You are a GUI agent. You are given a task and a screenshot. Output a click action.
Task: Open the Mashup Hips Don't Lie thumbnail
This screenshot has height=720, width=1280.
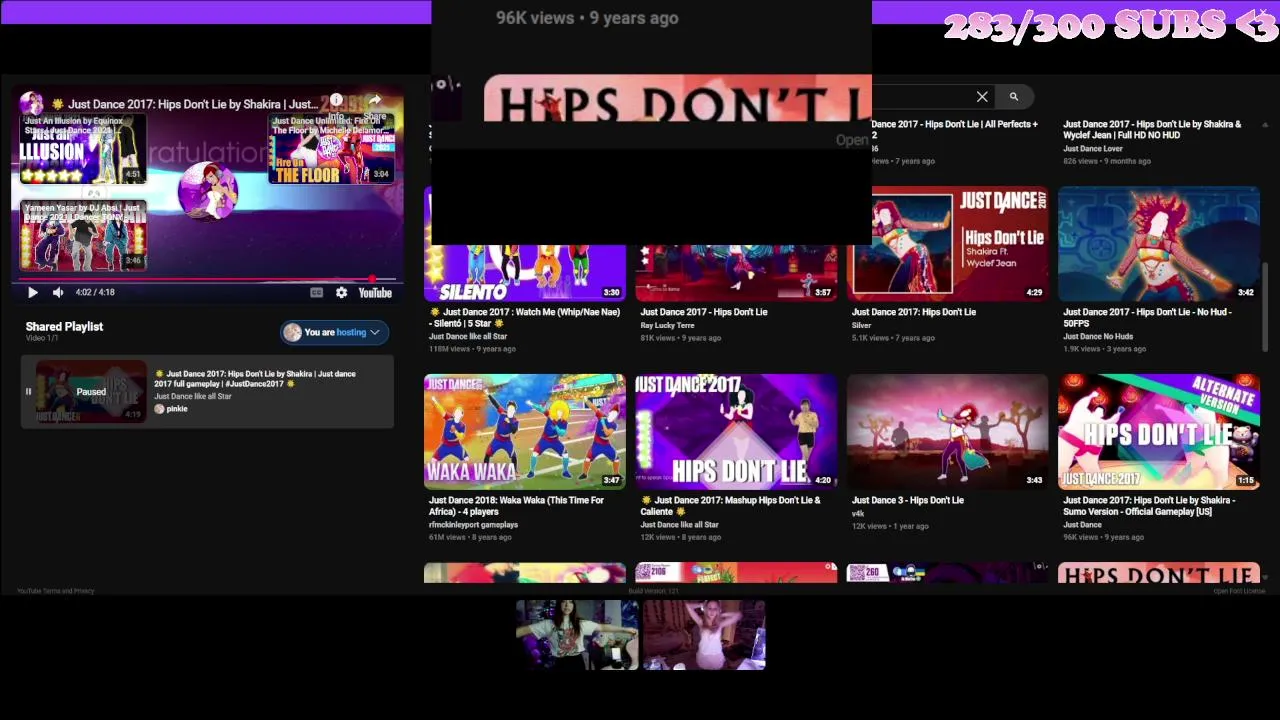[x=736, y=432]
